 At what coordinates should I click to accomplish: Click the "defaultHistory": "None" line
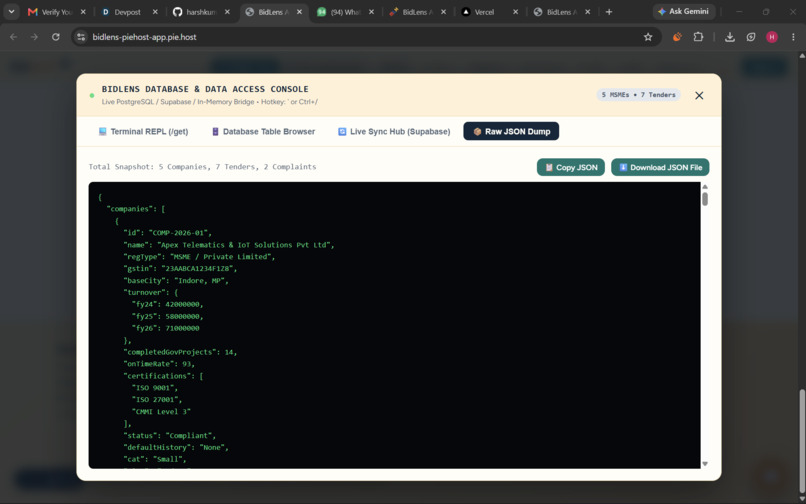176,447
